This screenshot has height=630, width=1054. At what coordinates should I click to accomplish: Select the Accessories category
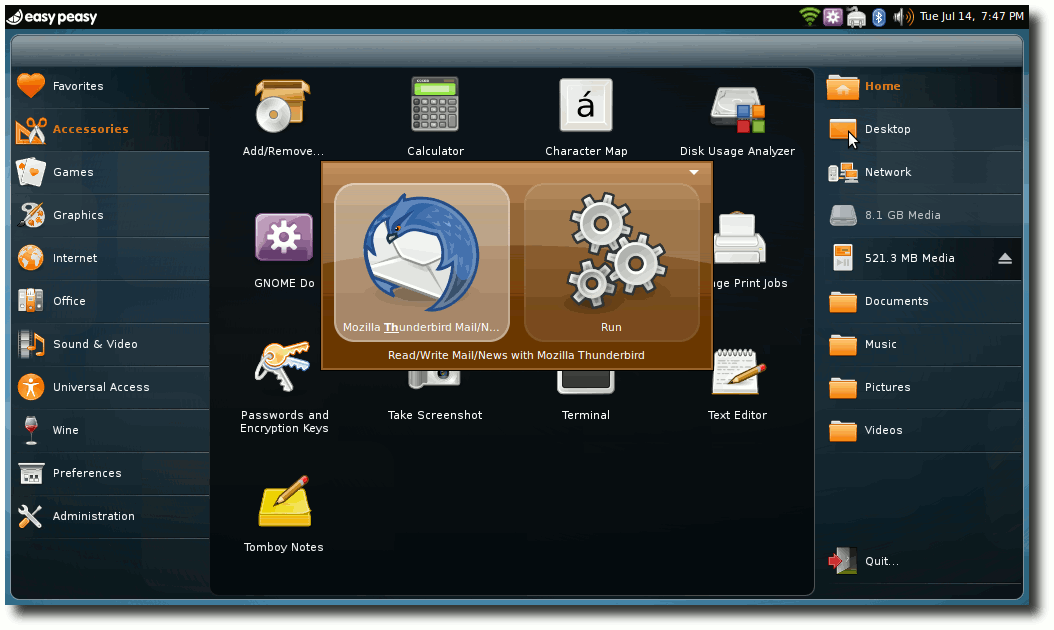coord(111,129)
